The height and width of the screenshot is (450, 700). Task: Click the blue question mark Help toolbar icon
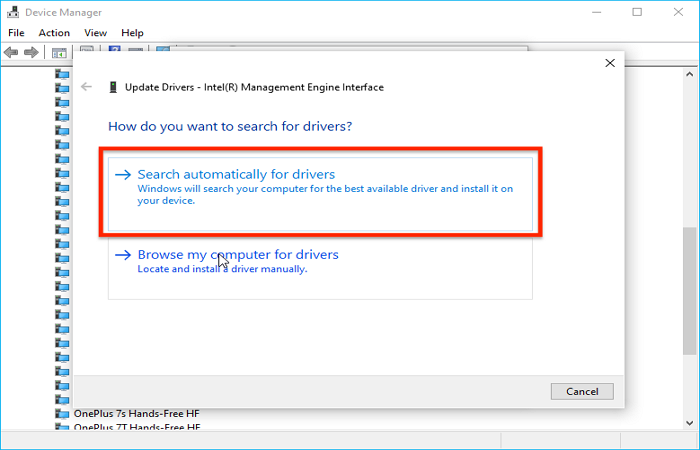click(x=114, y=50)
